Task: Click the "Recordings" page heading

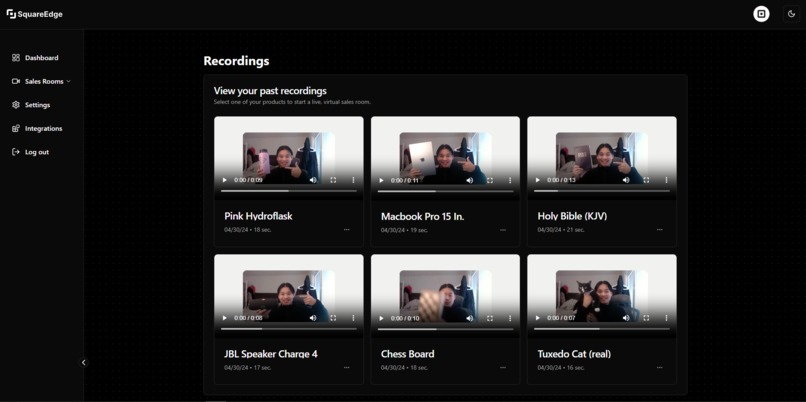Action: 236,61
